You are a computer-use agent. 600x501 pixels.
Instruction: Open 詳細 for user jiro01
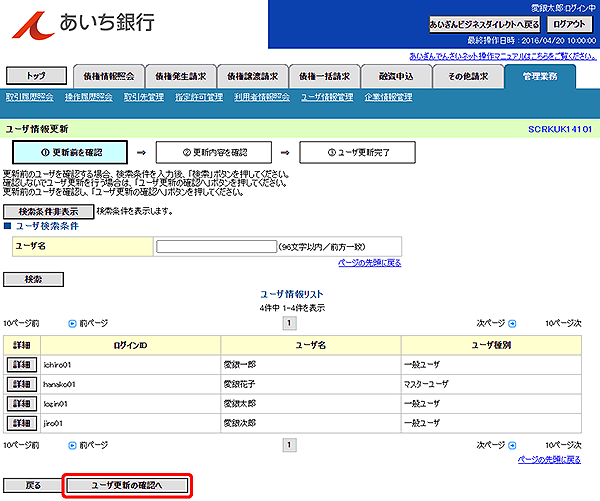21,422
